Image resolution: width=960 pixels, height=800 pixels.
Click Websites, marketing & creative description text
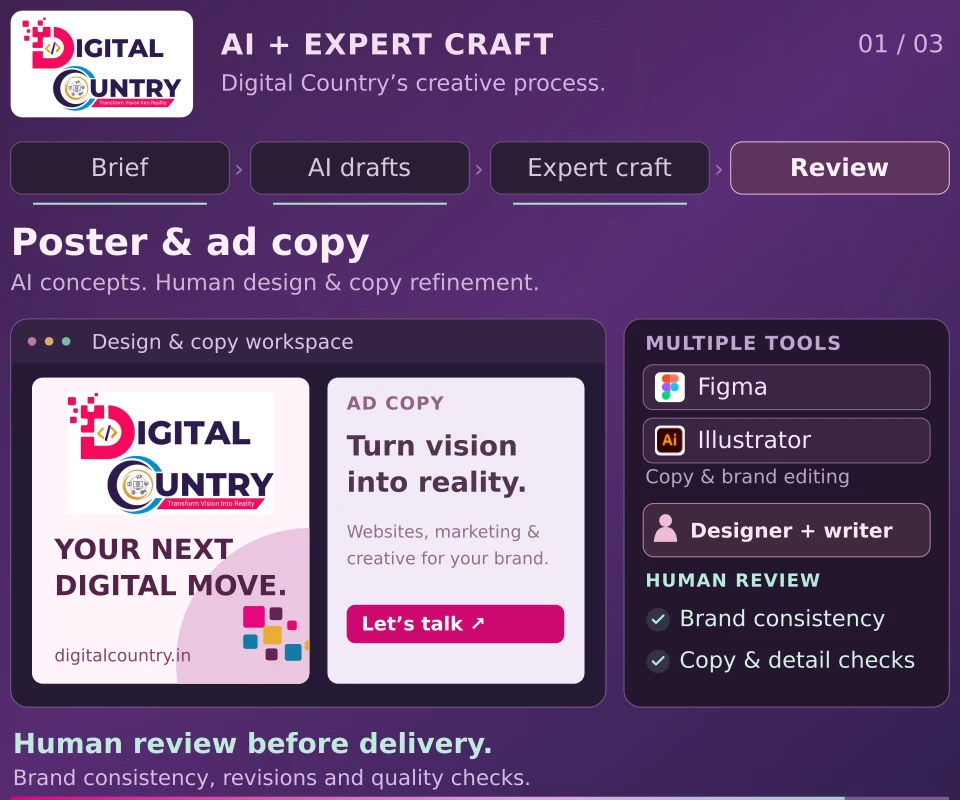[448, 545]
